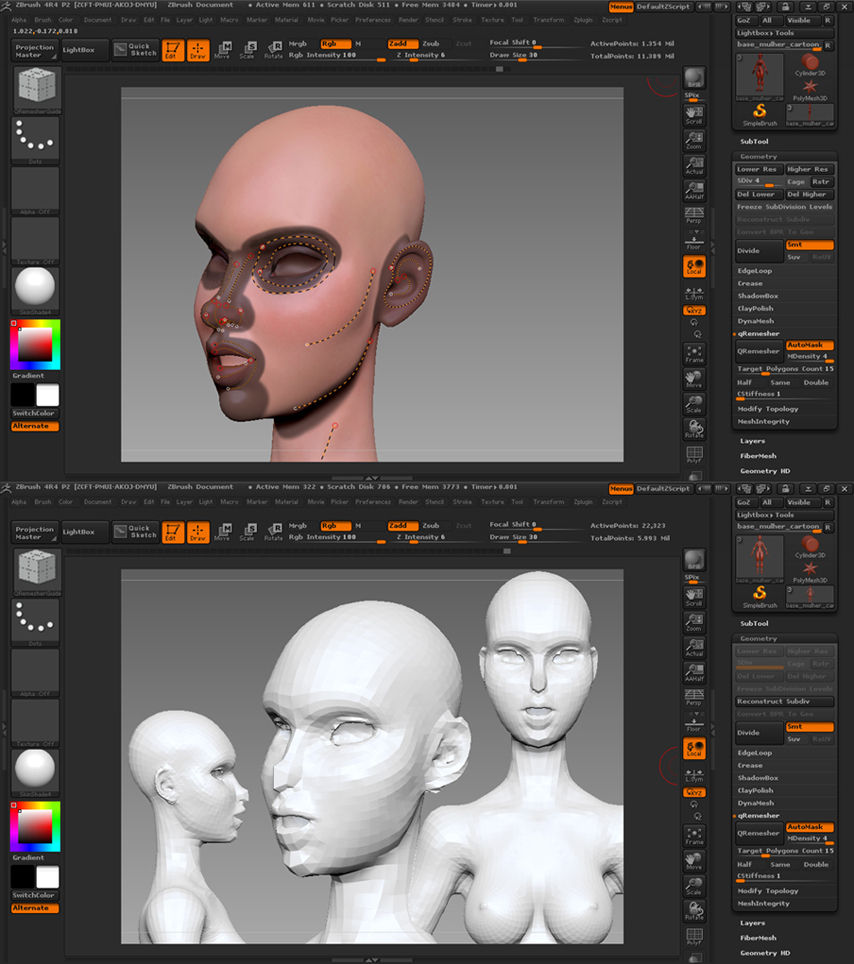854x964 pixels.
Task: Click PolyF icon in top window
Action: [694, 454]
